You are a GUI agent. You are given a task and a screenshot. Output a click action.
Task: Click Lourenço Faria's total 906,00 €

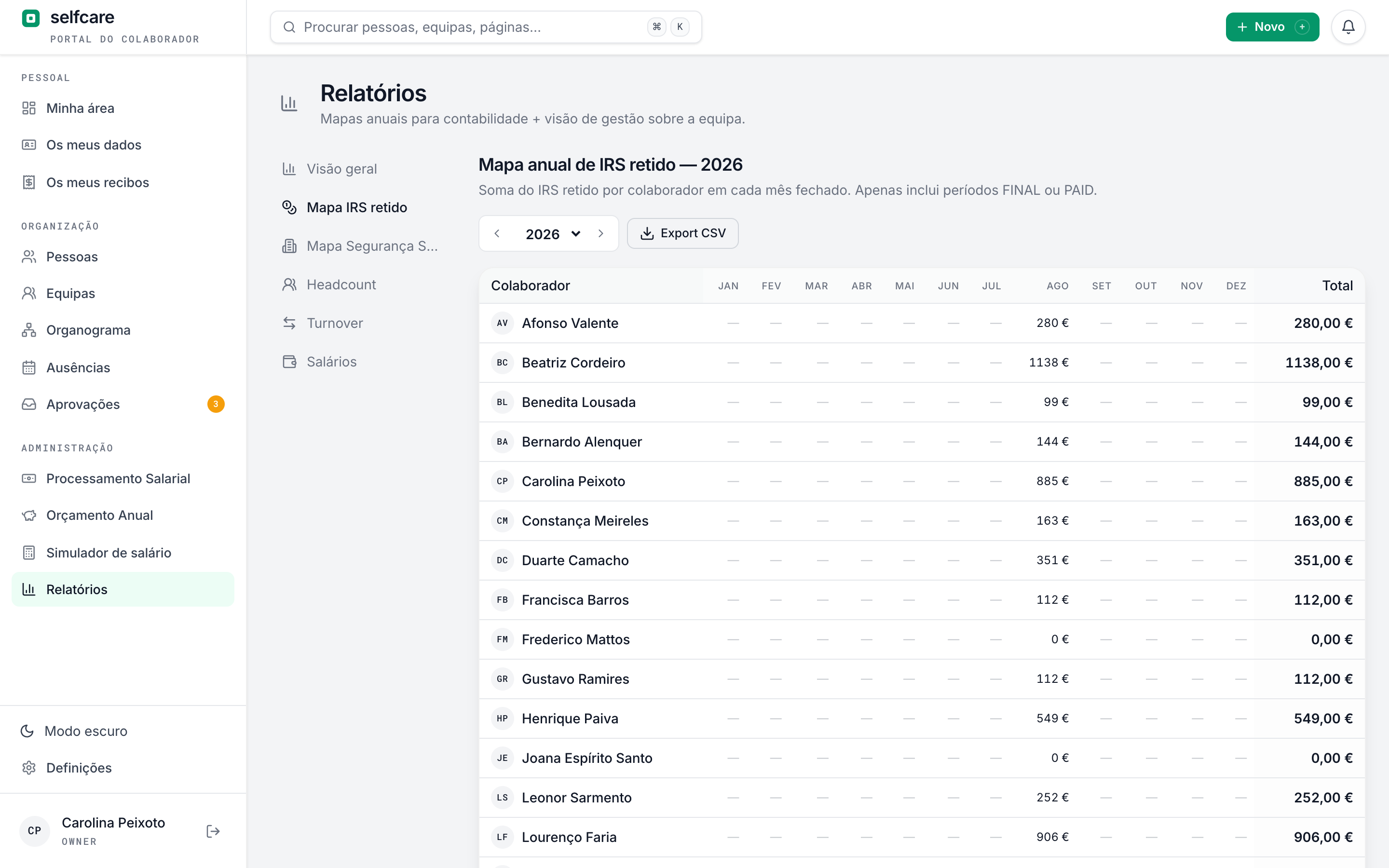click(1323, 837)
